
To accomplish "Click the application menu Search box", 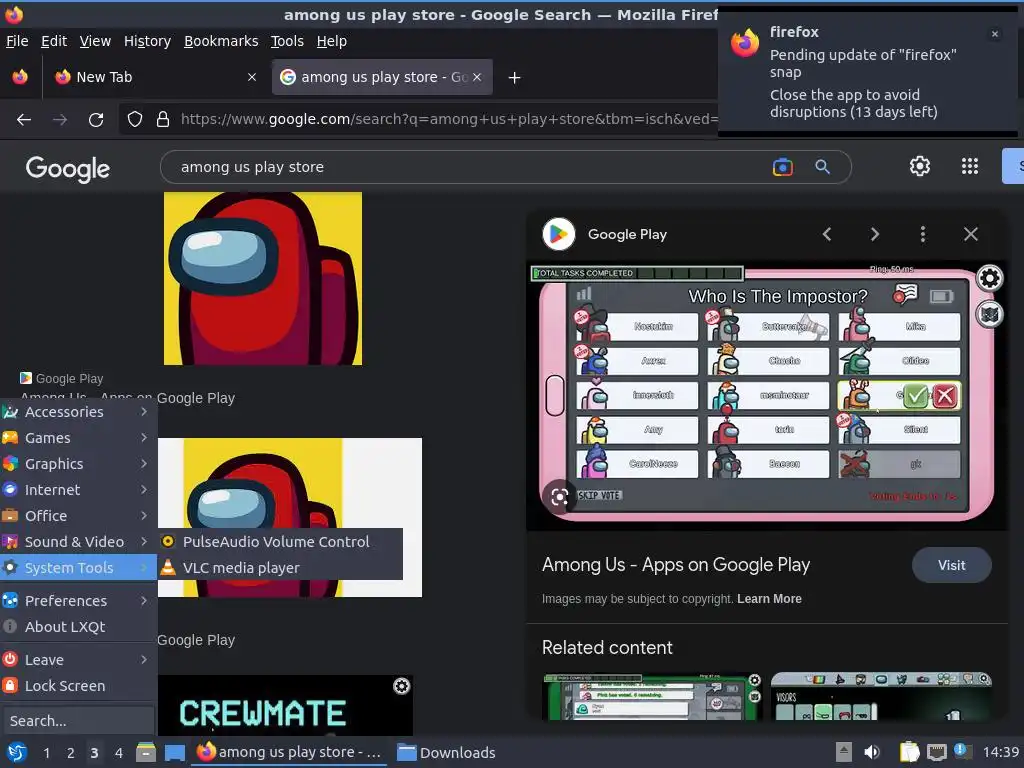I will 78,721.
